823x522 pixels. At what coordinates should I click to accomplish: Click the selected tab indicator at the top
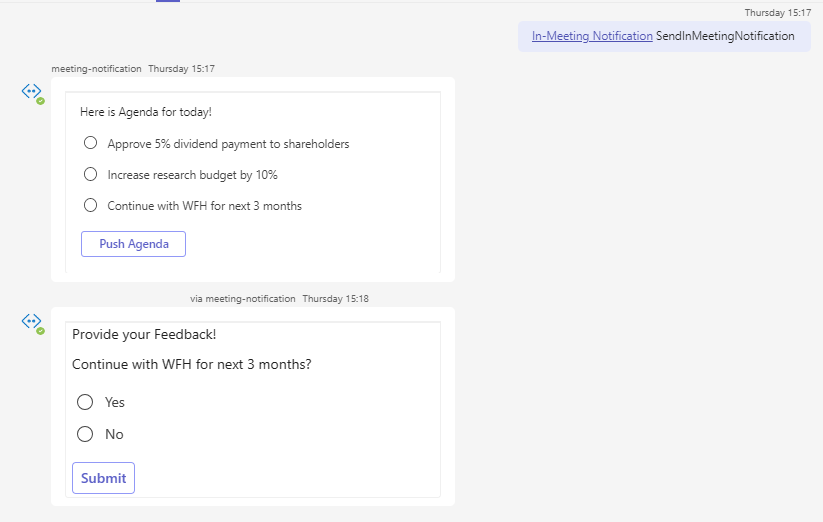point(168,1)
